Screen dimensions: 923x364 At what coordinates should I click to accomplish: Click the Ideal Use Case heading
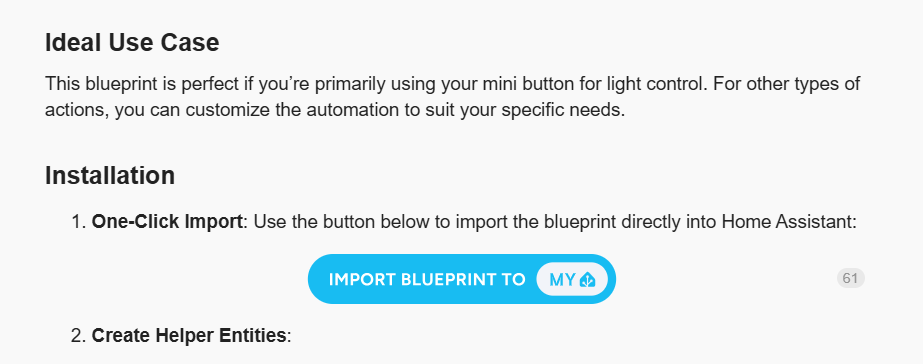[132, 42]
